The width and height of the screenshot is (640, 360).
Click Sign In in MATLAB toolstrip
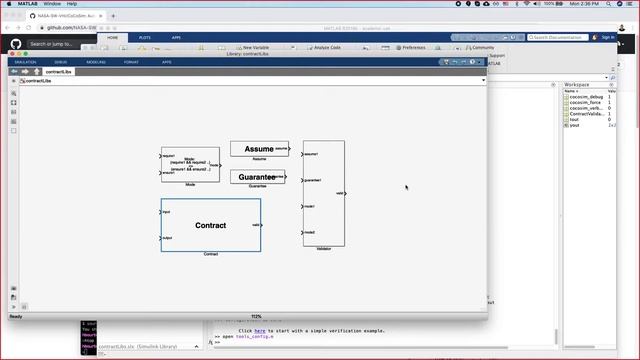click(608, 38)
